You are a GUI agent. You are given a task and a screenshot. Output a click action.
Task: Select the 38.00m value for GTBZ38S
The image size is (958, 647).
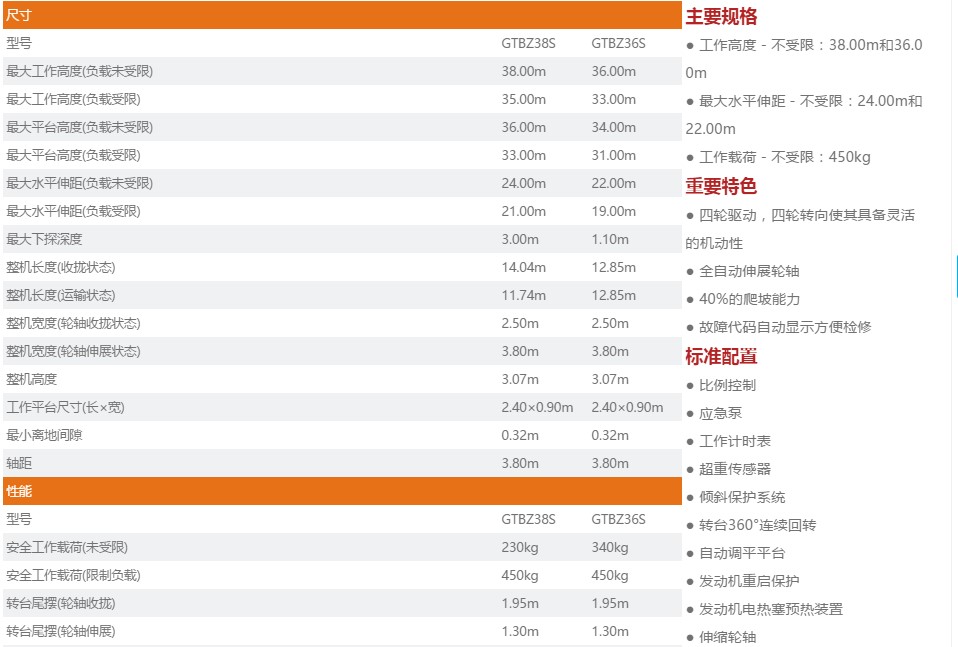pyautogui.click(x=523, y=71)
